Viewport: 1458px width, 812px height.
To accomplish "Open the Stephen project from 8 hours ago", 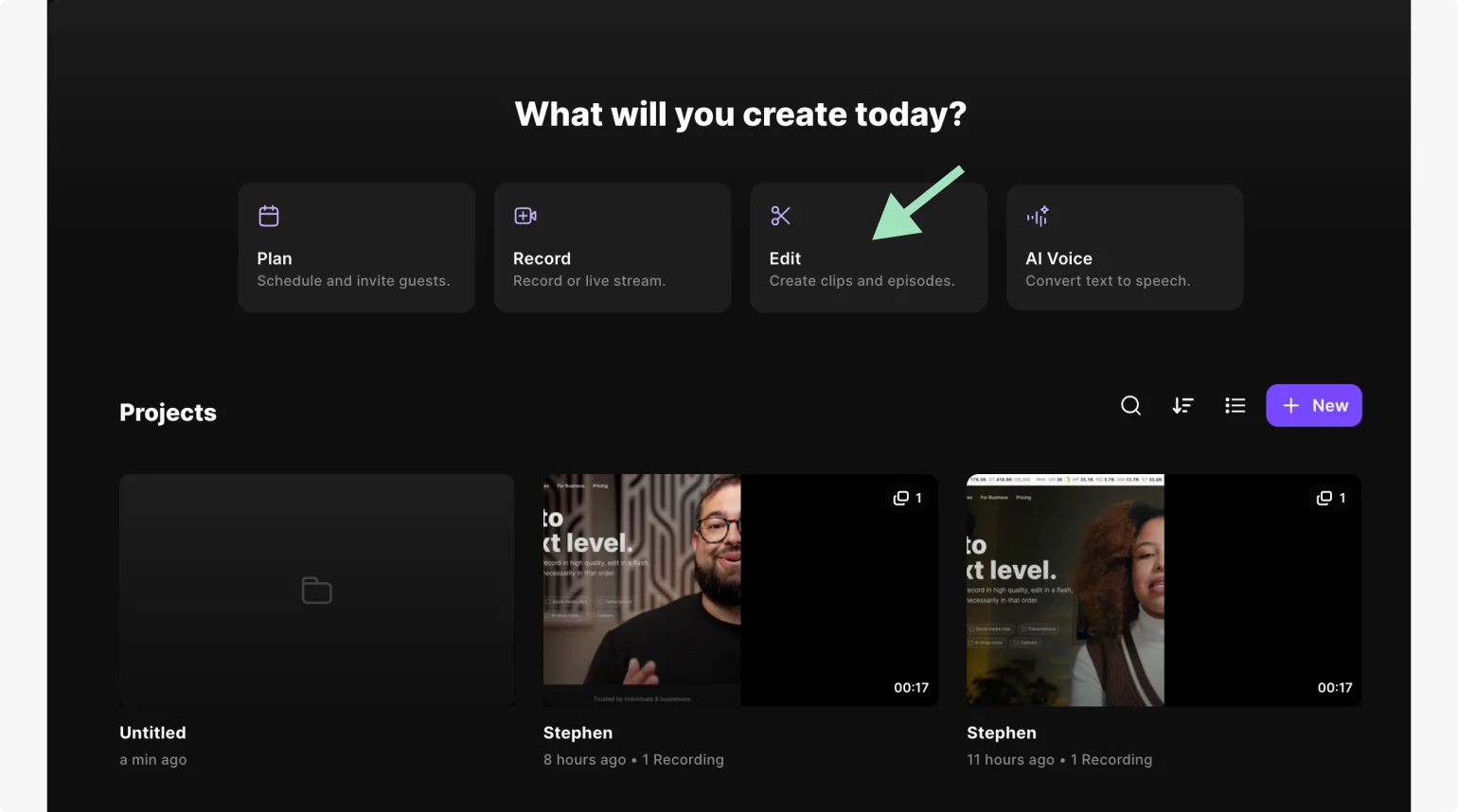I will (x=739, y=590).
